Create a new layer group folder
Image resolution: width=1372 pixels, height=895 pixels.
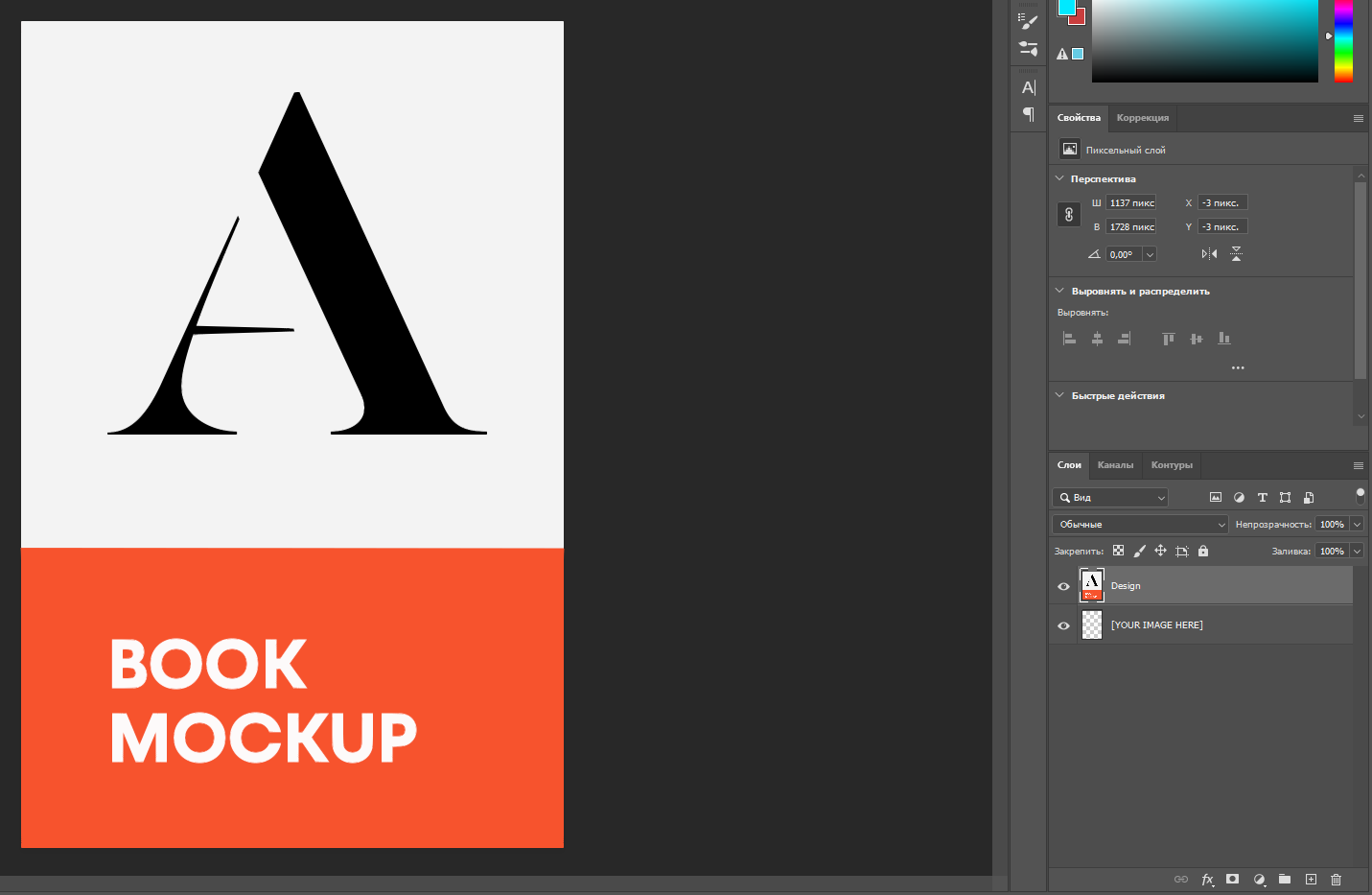[1285, 880]
